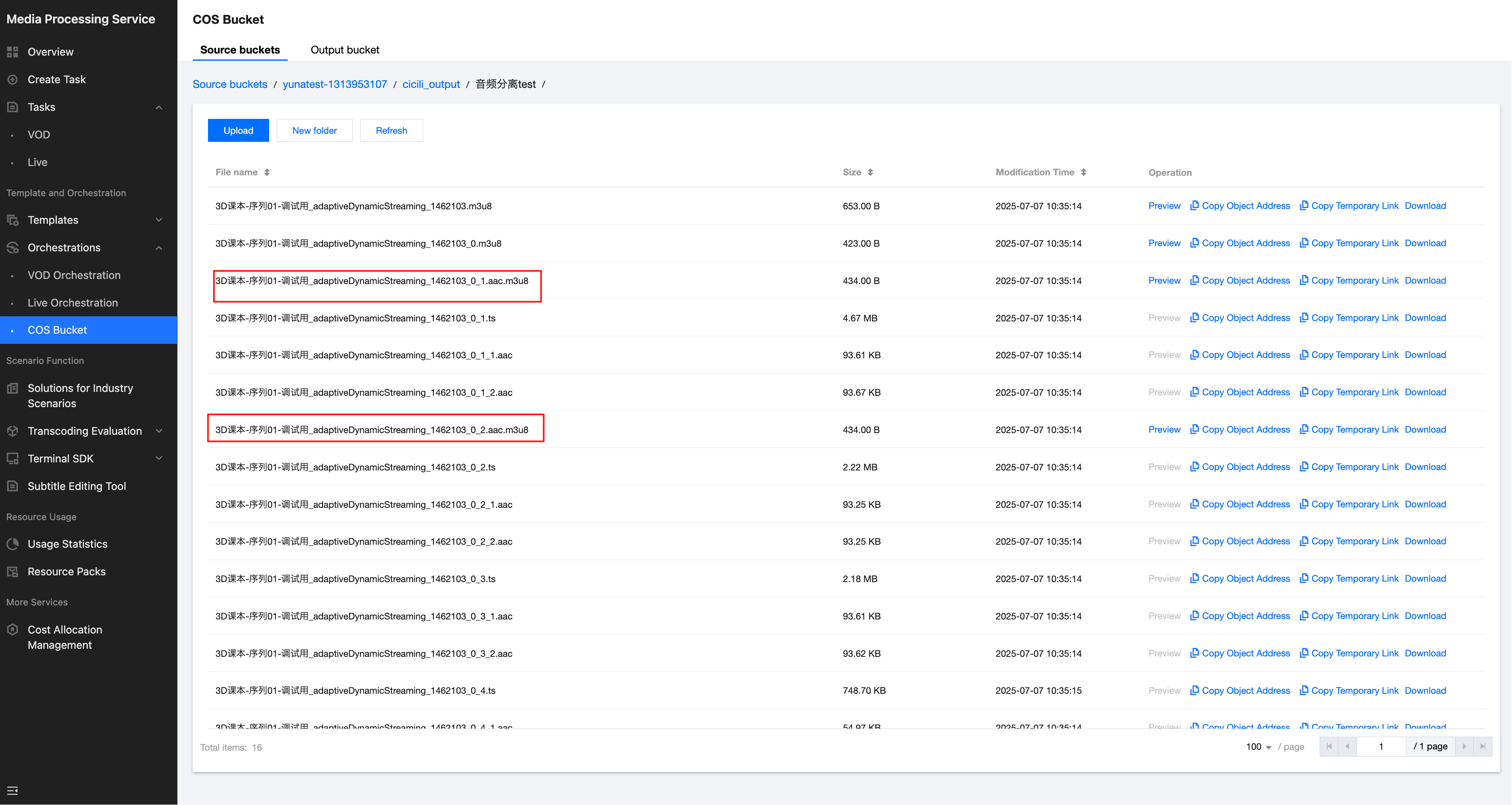Screen dimensions: 1512x805
Task: Copy Temporary Link icon for 0_1_1.aac row
Action: tap(1304, 355)
